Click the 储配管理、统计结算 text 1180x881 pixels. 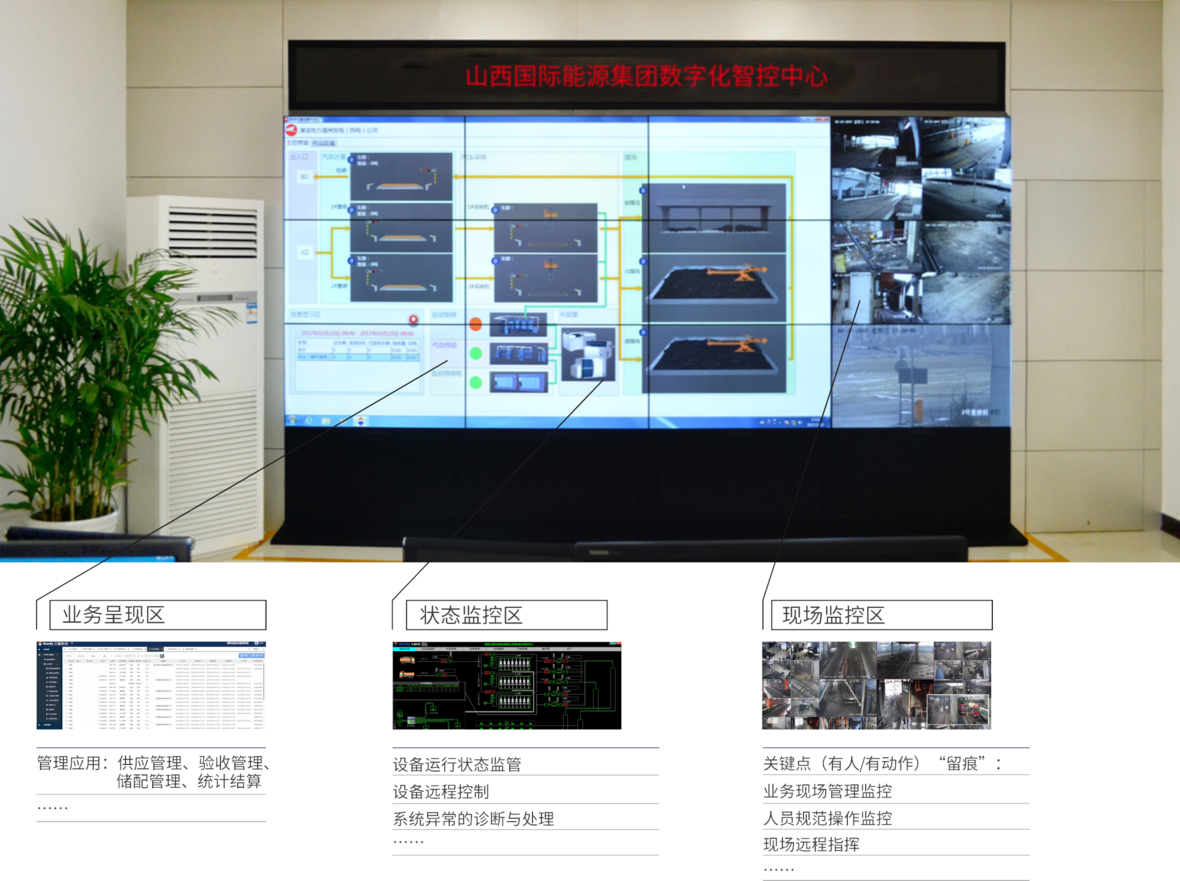(189, 782)
